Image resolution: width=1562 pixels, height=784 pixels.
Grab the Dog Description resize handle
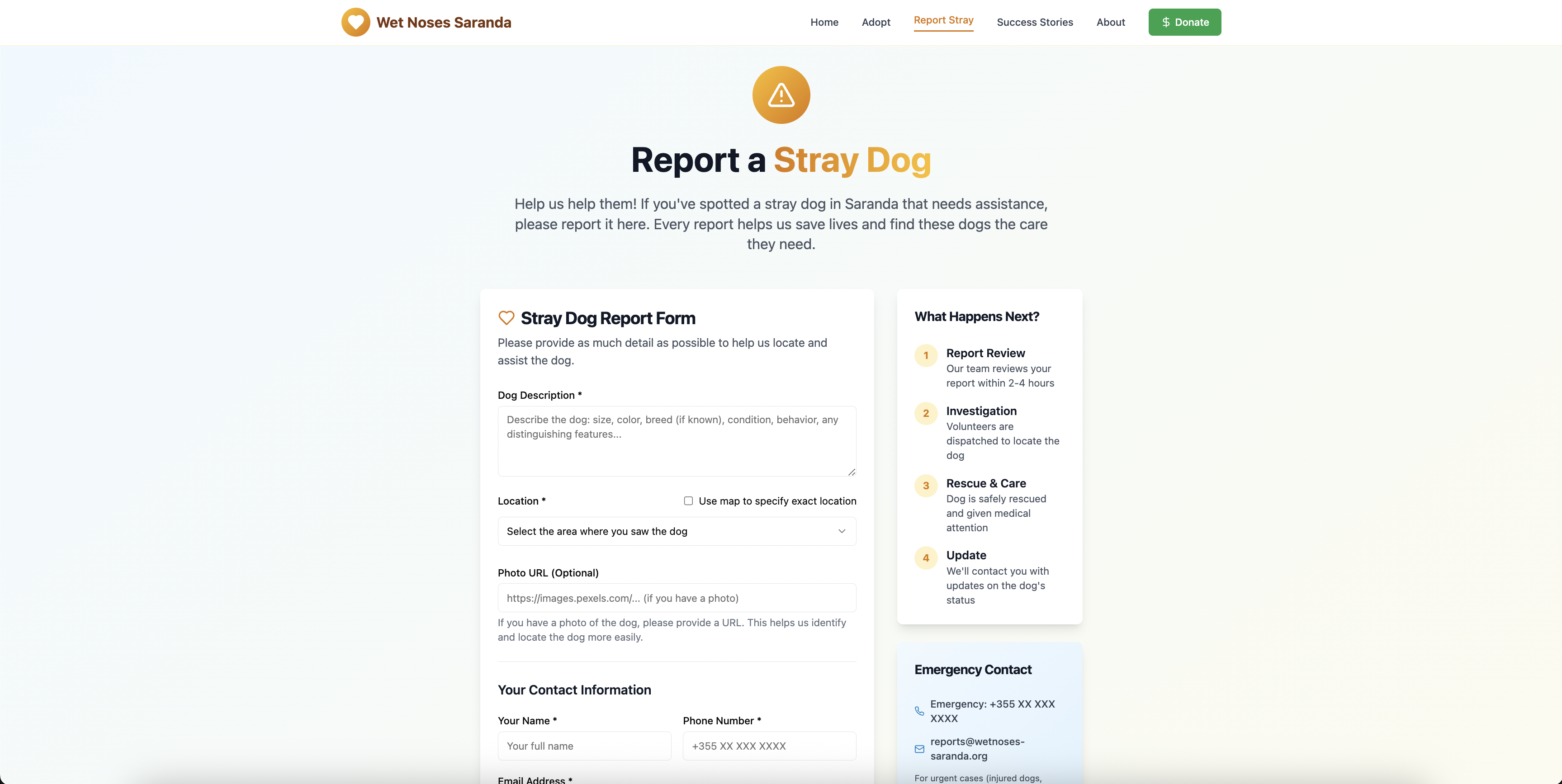coord(852,472)
